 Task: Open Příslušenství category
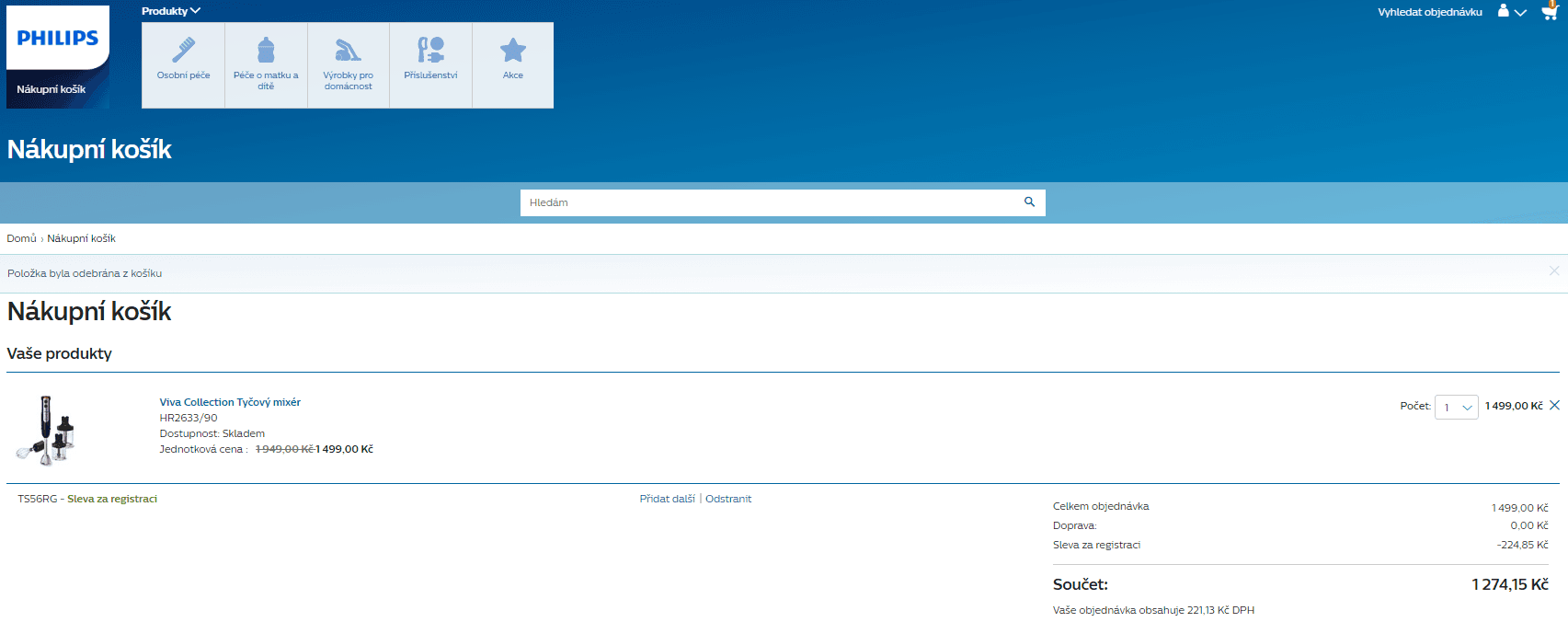click(430, 65)
